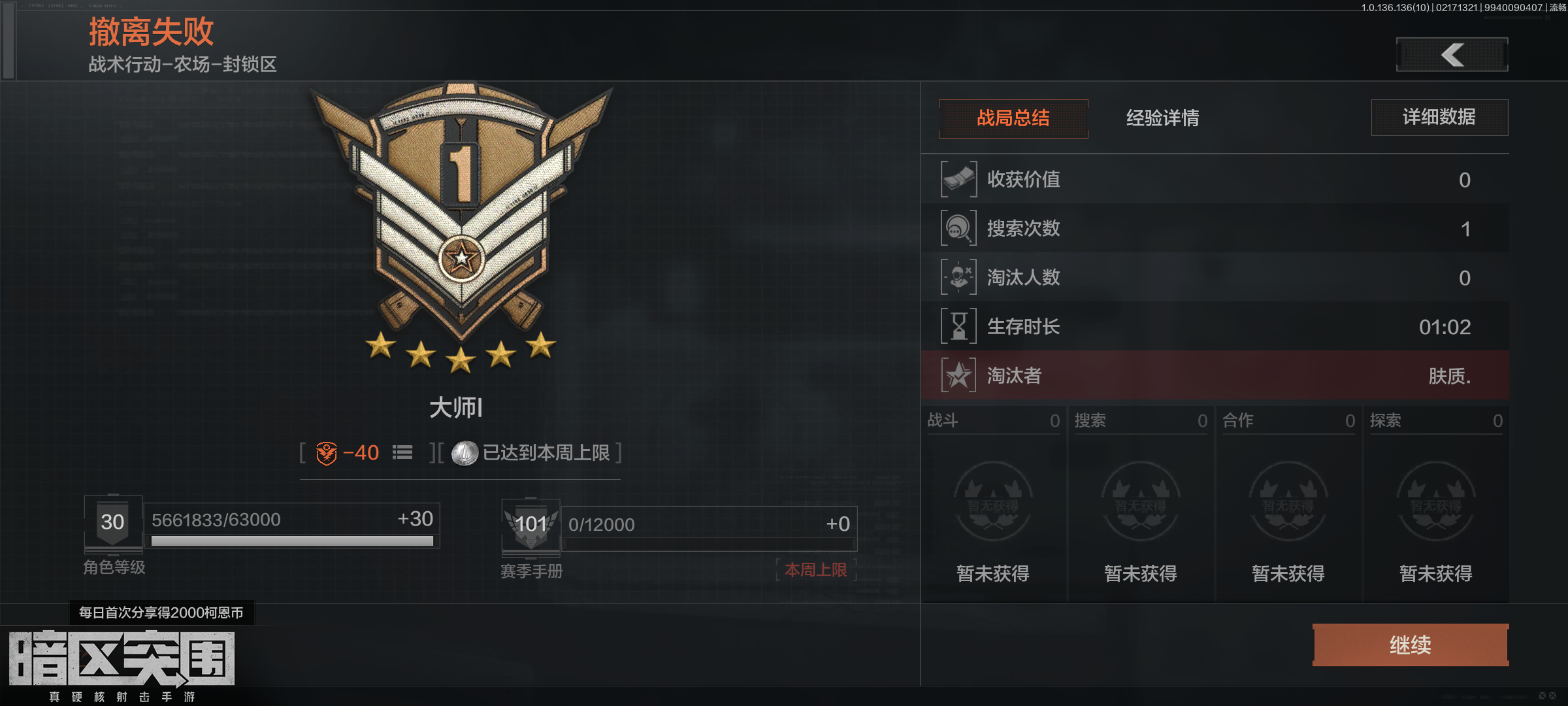This screenshot has width=1568, height=706.
Task: Click the 生存时长 hourglass icon
Action: coord(958,326)
